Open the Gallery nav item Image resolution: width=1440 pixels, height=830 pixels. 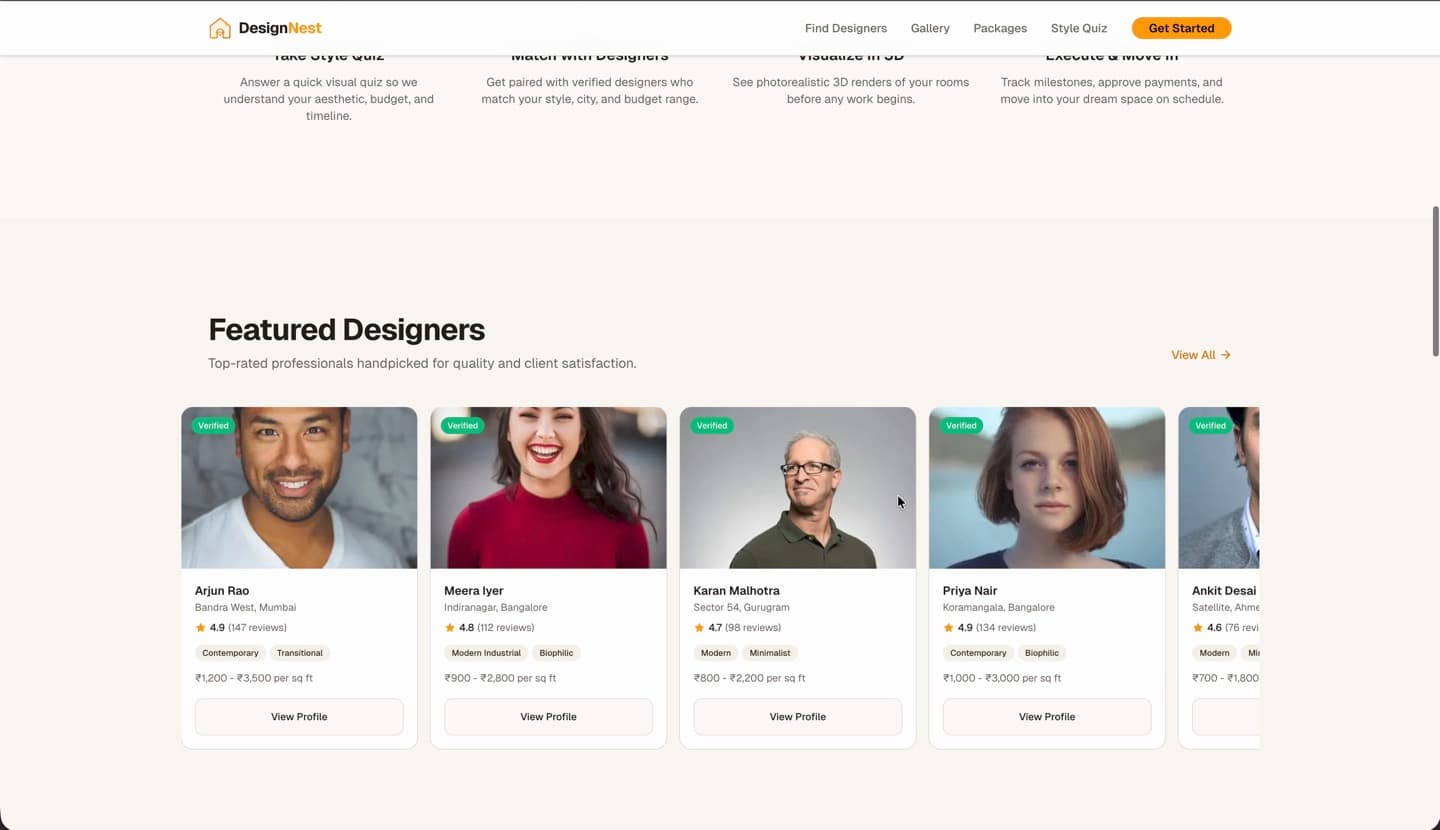point(930,28)
